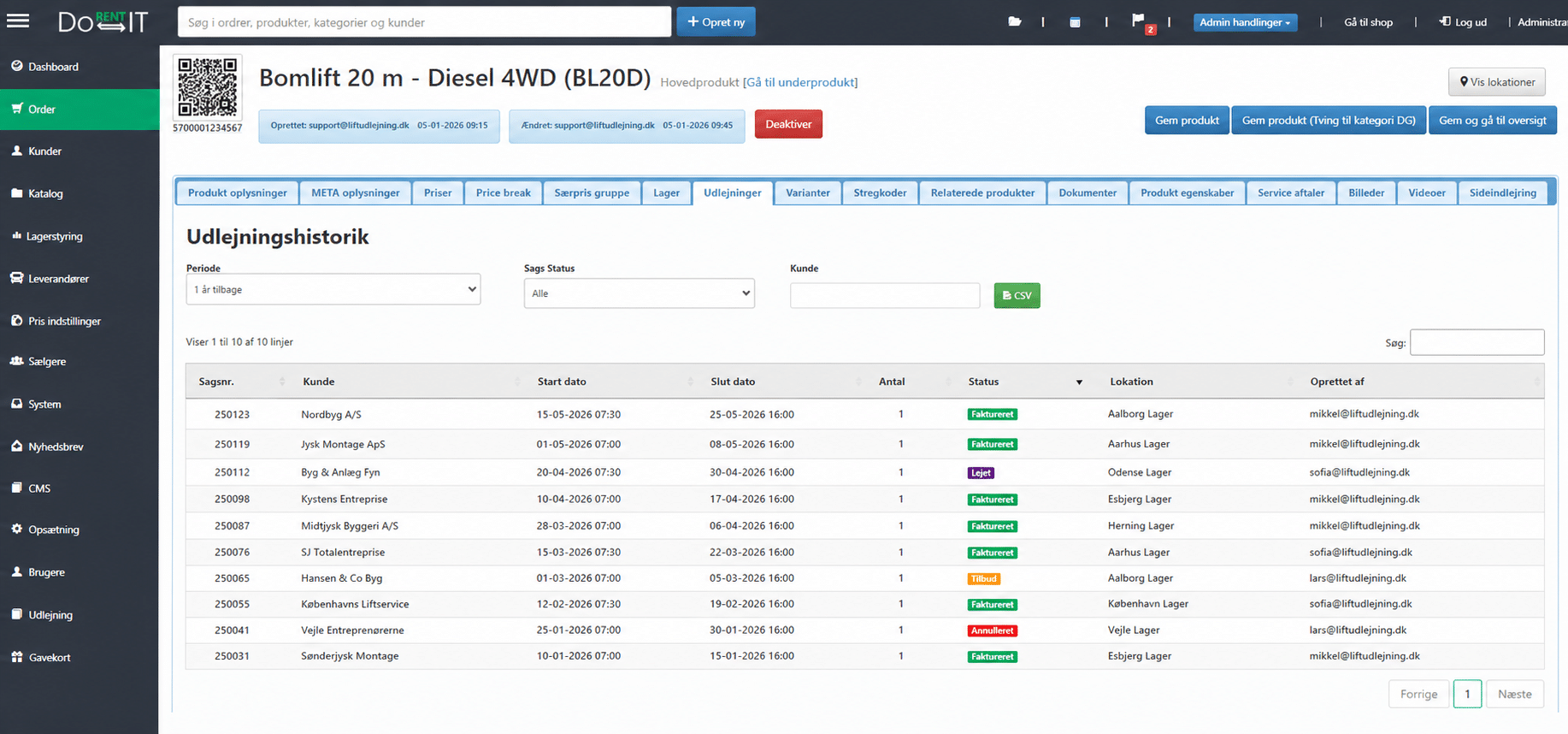Open Nyhedsbrev in the sidebar
Screen dimensions: 1568x734
[x=80, y=447]
